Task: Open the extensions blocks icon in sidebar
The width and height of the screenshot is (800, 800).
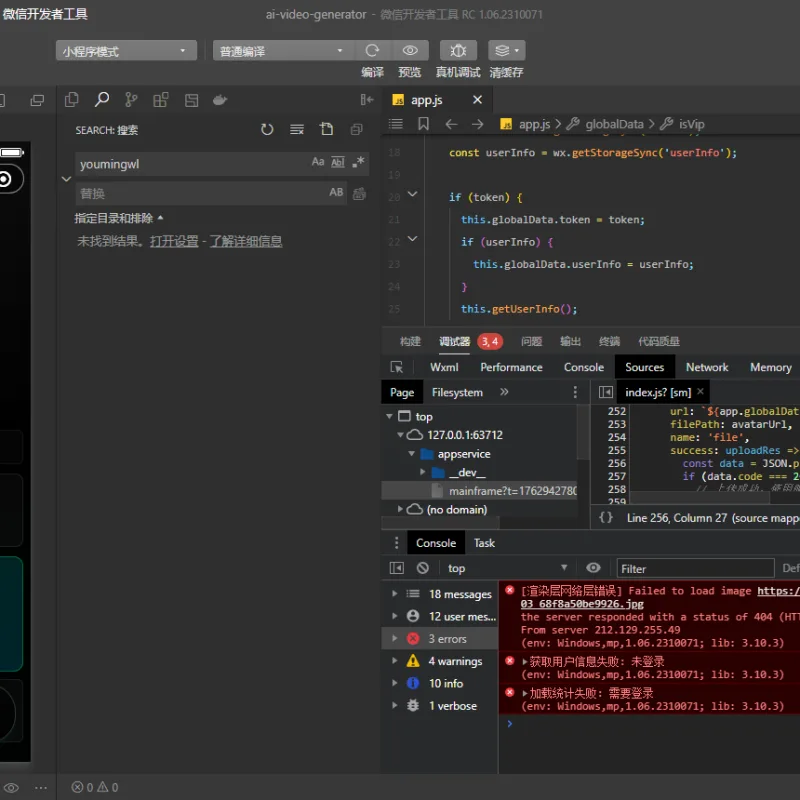Action: coord(161,99)
